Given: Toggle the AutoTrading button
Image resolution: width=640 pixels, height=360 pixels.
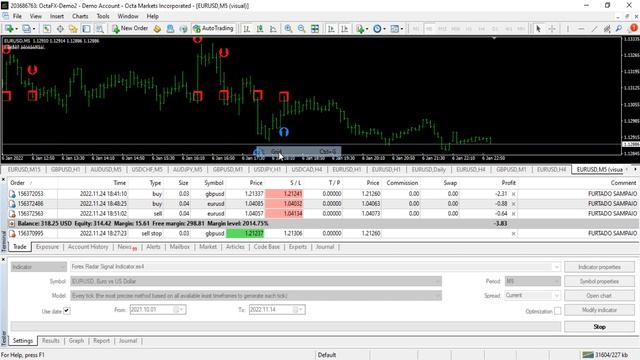Looking at the screenshot, I should click(213, 29).
